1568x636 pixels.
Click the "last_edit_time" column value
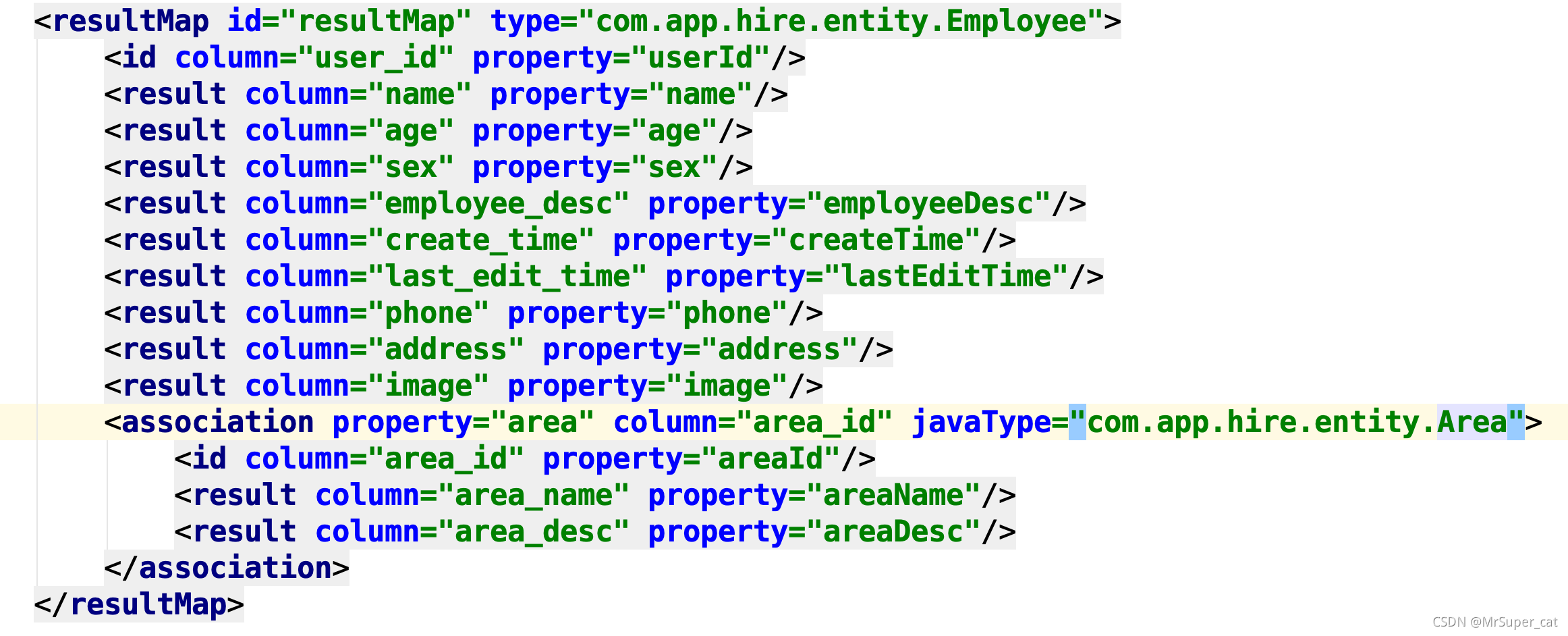pos(507,277)
